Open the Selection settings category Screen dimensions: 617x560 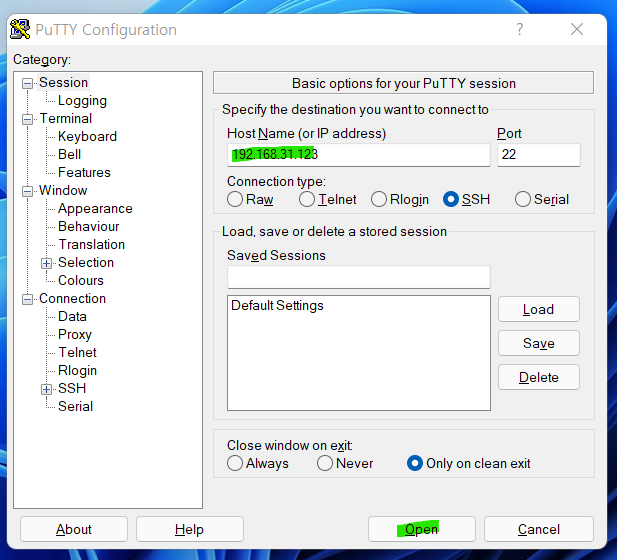click(86, 262)
